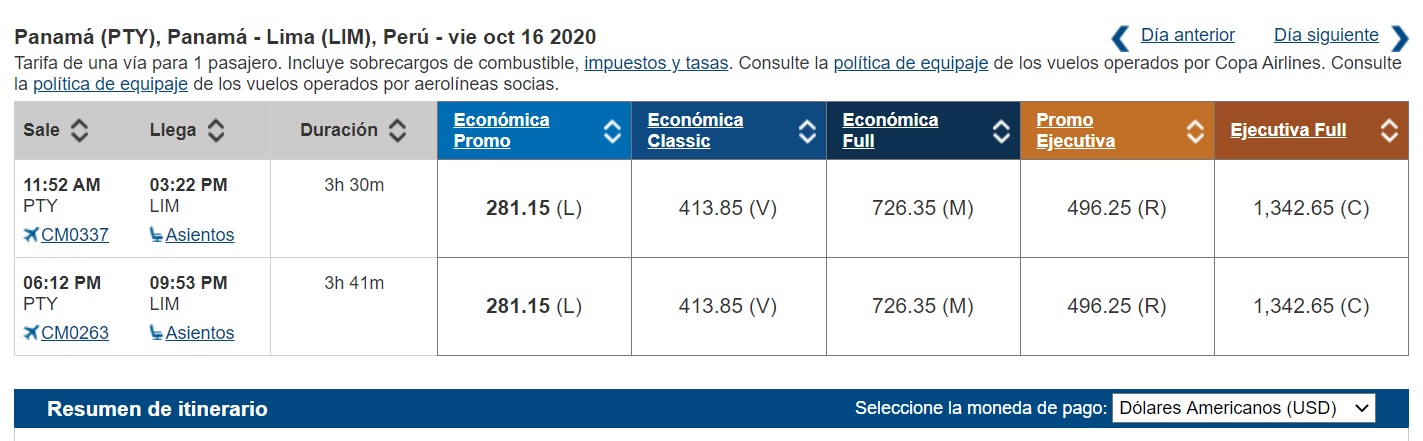Open the impuestos y tasas link

point(656,63)
